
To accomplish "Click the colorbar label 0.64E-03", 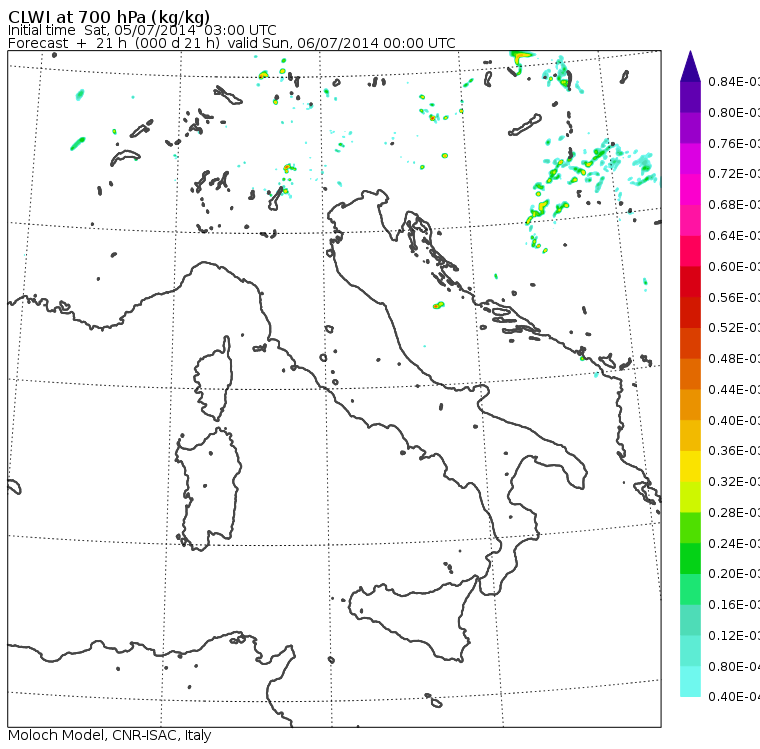I will pyautogui.click(x=734, y=236).
